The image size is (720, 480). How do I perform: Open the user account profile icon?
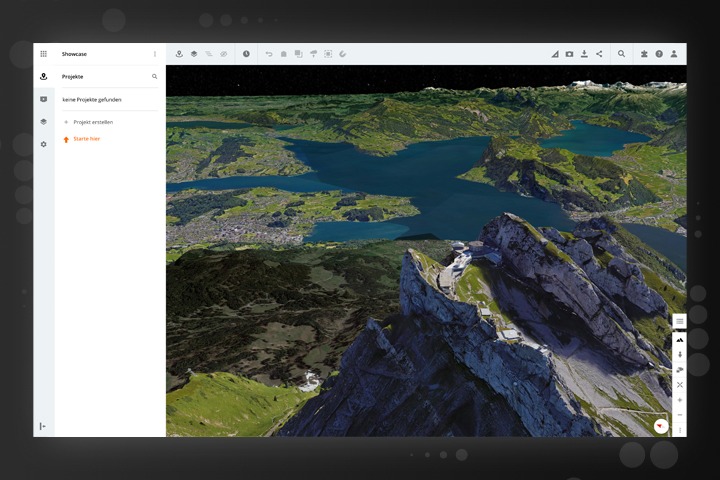click(674, 54)
